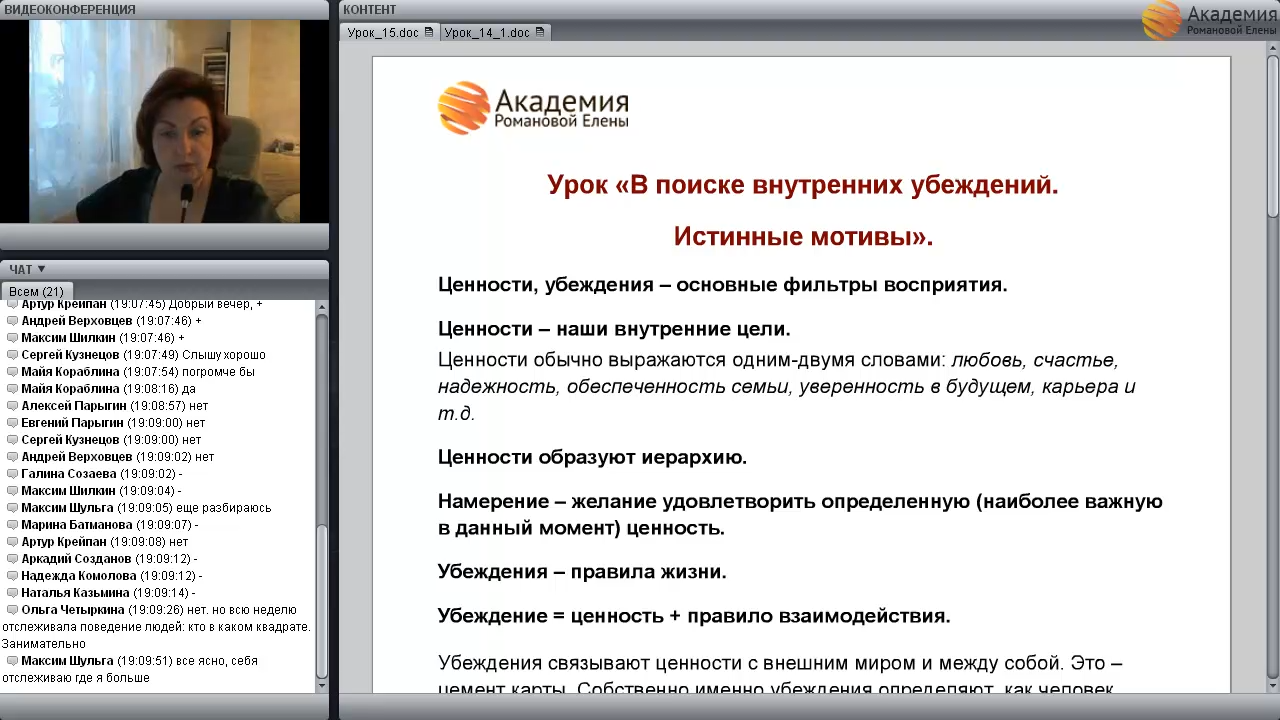
Task: Select the Всем (21) chat tab
Action: click(36, 291)
